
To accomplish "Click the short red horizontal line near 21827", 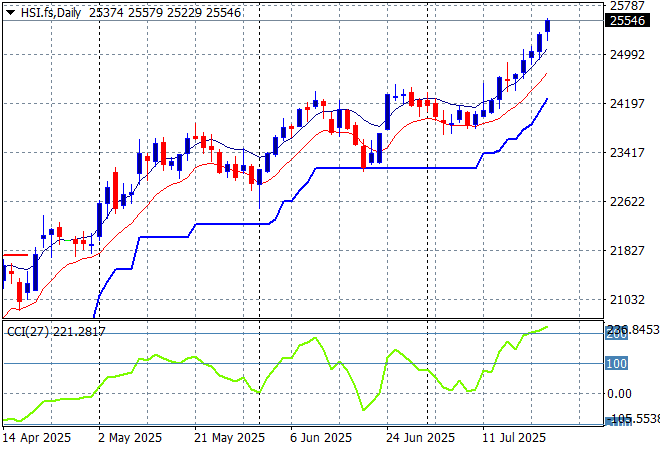I will (x=16, y=255).
